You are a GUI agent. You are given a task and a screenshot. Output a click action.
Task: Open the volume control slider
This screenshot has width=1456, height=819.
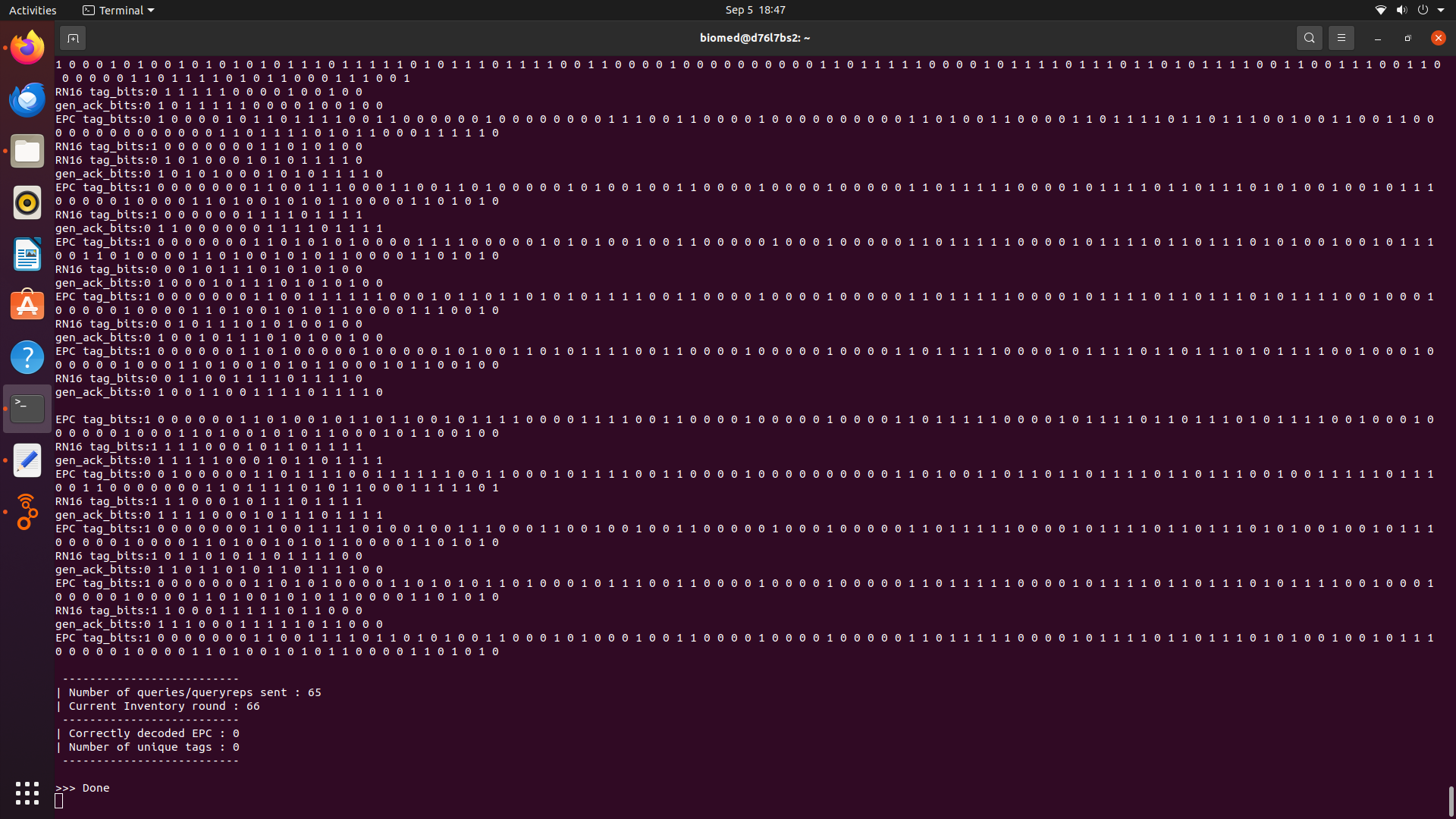(x=1401, y=10)
